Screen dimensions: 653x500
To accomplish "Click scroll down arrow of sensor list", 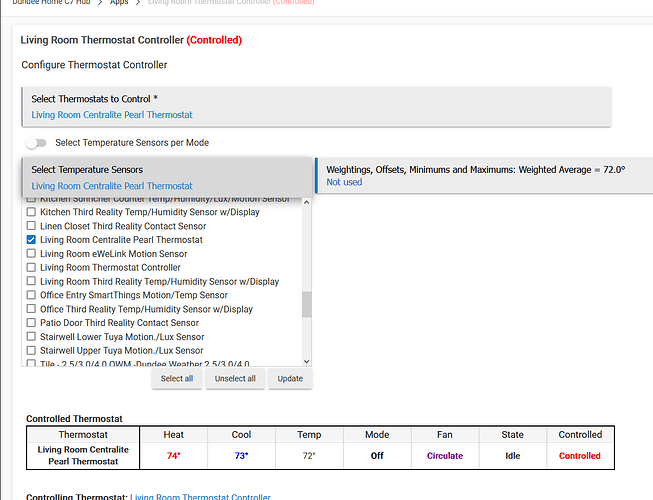I will [307, 362].
